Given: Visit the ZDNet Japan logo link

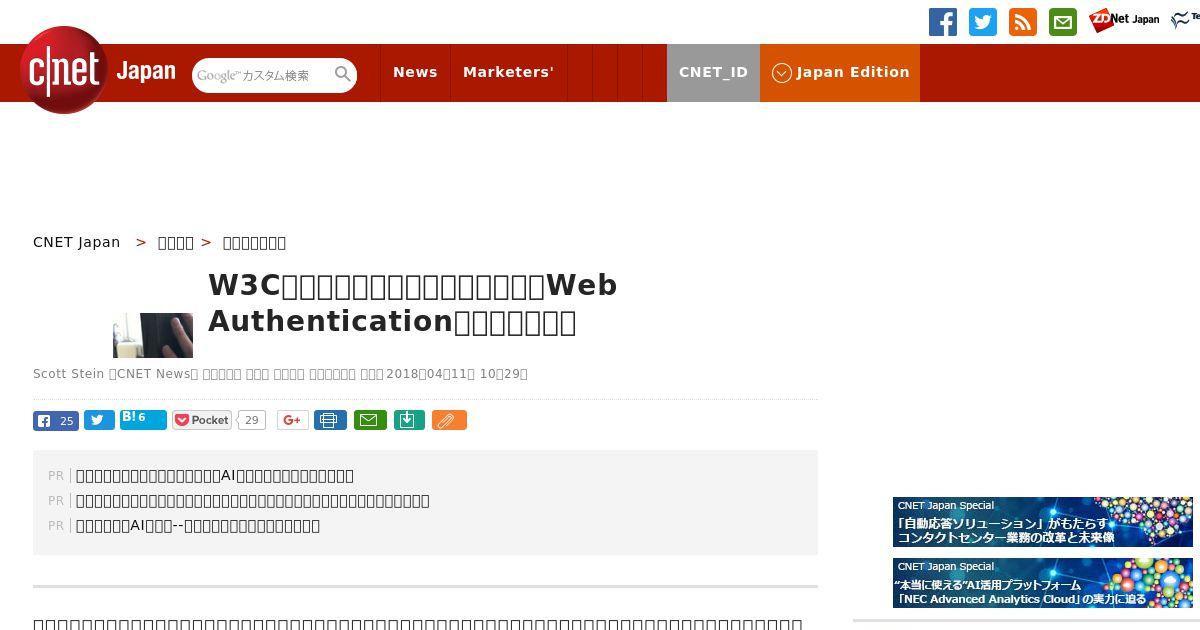Looking at the screenshot, I should point(1124,20).
